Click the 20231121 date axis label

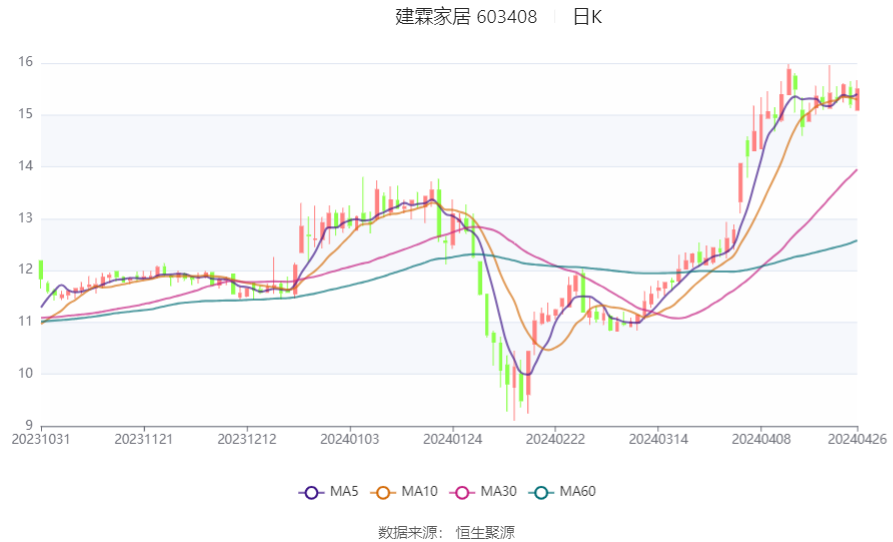pos(144,440)
